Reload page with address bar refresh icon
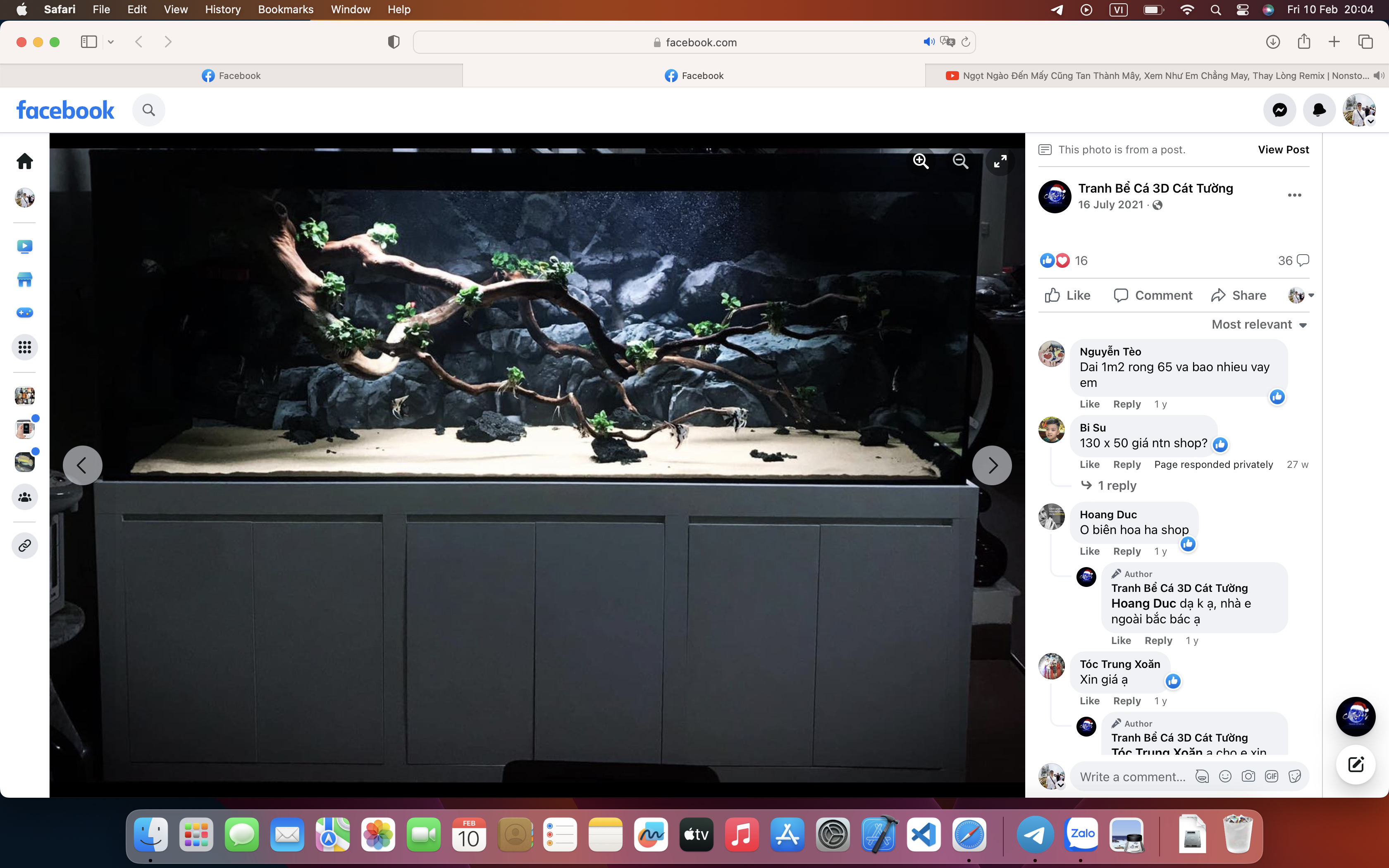This screenshot has width=1389, height=868. (x=965, y=42)
